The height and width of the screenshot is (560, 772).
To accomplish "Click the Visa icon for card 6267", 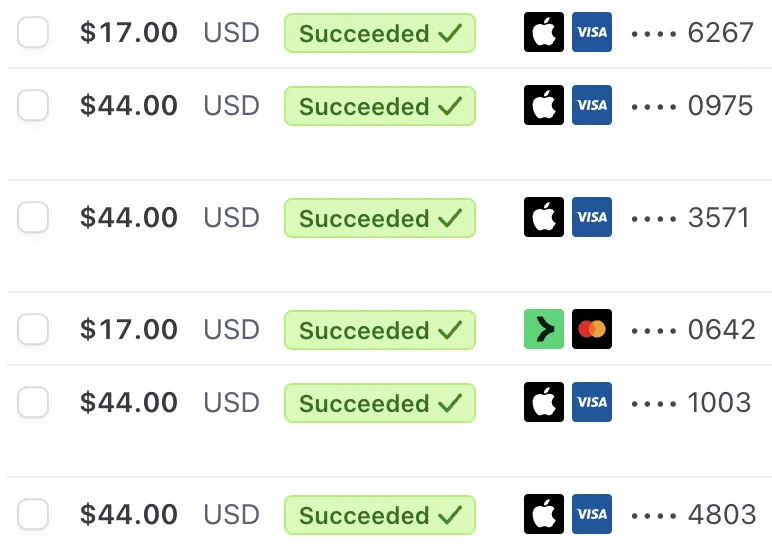I will click(592, 33).
